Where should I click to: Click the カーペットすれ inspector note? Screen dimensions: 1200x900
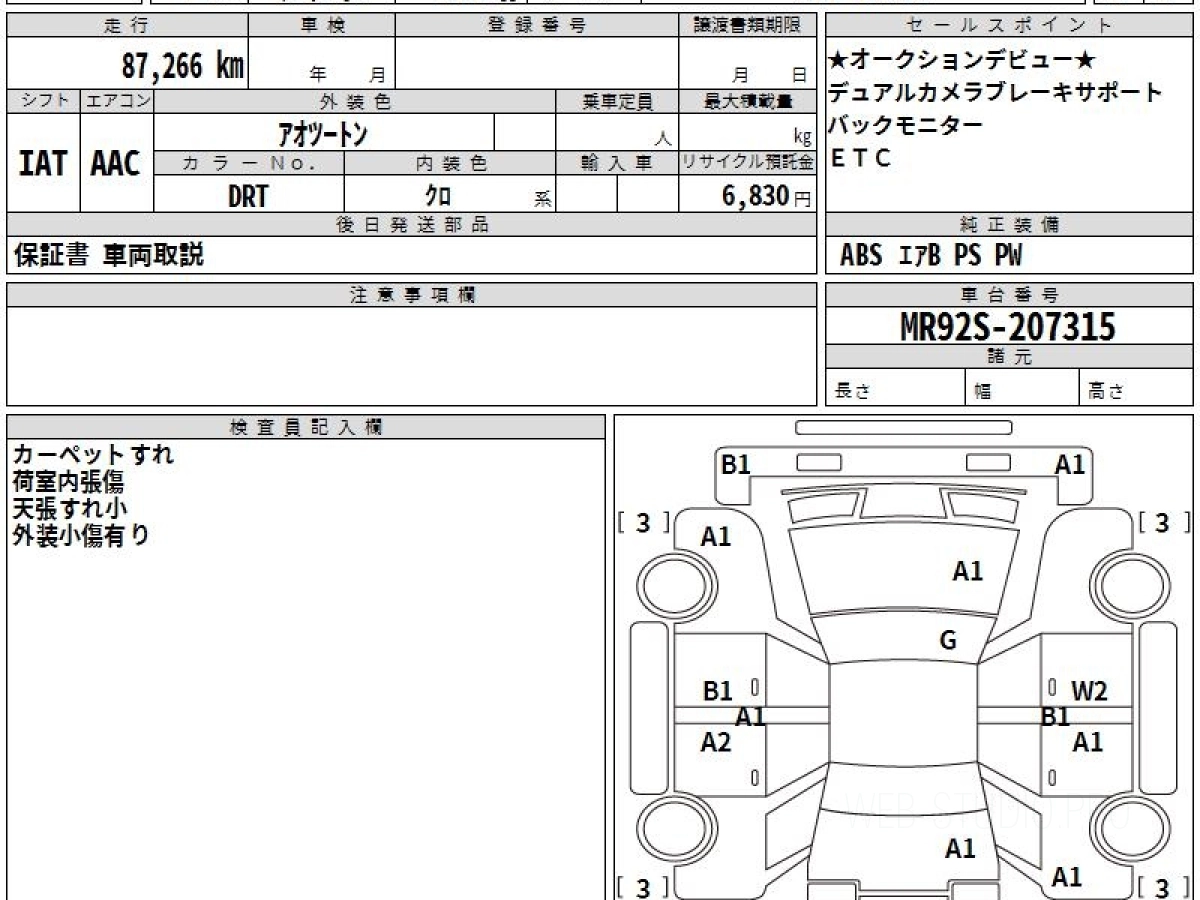94,454
